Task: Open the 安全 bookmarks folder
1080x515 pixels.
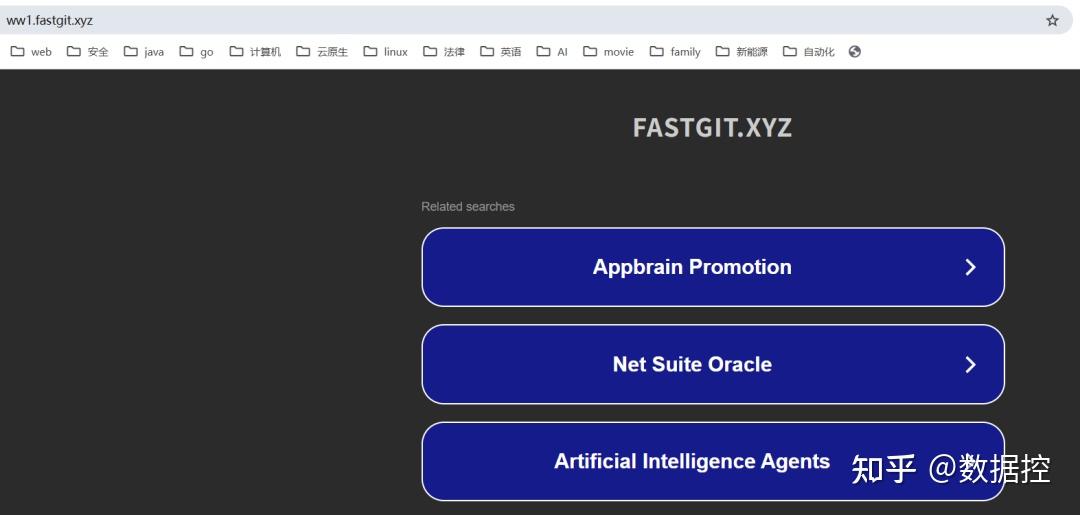Action: (87, 52)
